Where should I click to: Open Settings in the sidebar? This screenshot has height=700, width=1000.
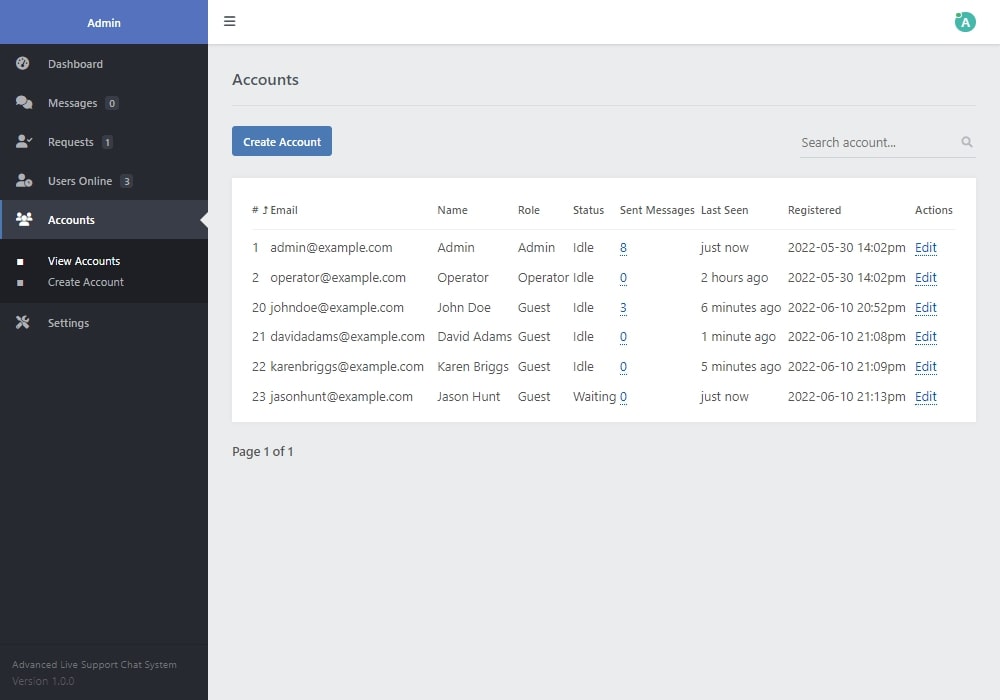(104, 323)
